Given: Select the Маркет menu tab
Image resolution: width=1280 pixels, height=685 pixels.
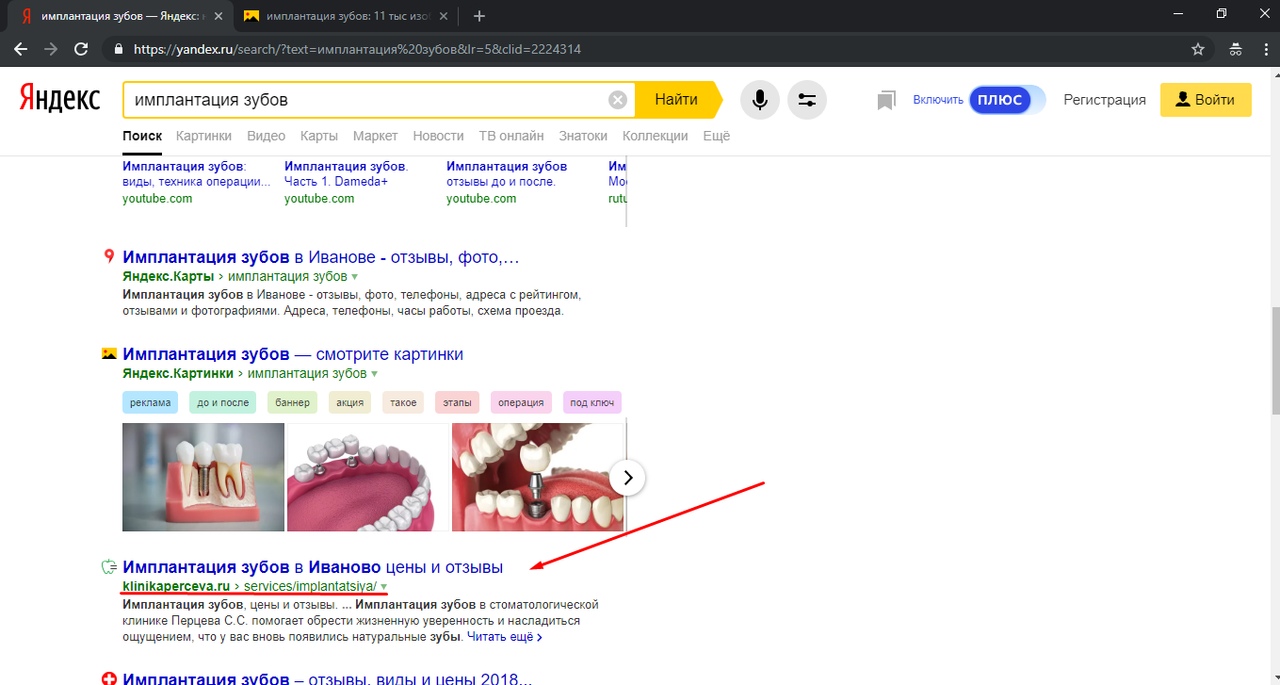Looking at the screenshot, I should [x=375, y=136].
